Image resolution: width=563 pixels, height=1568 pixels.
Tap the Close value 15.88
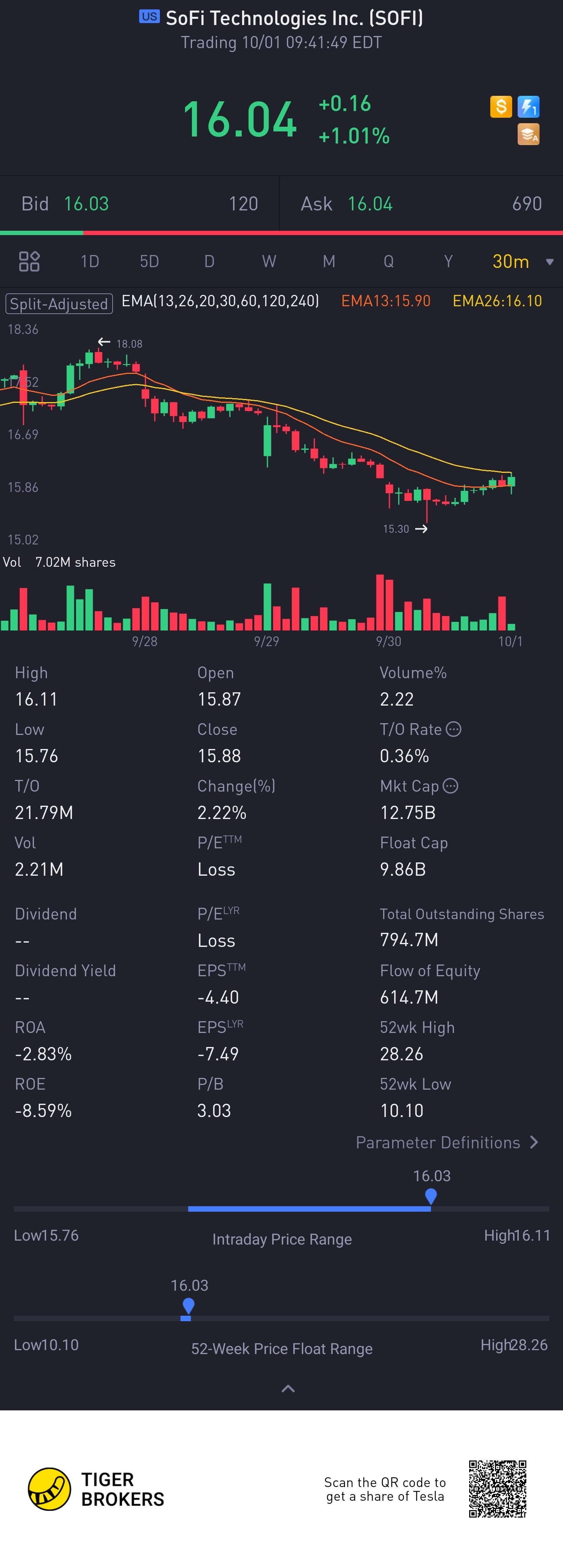219,755
